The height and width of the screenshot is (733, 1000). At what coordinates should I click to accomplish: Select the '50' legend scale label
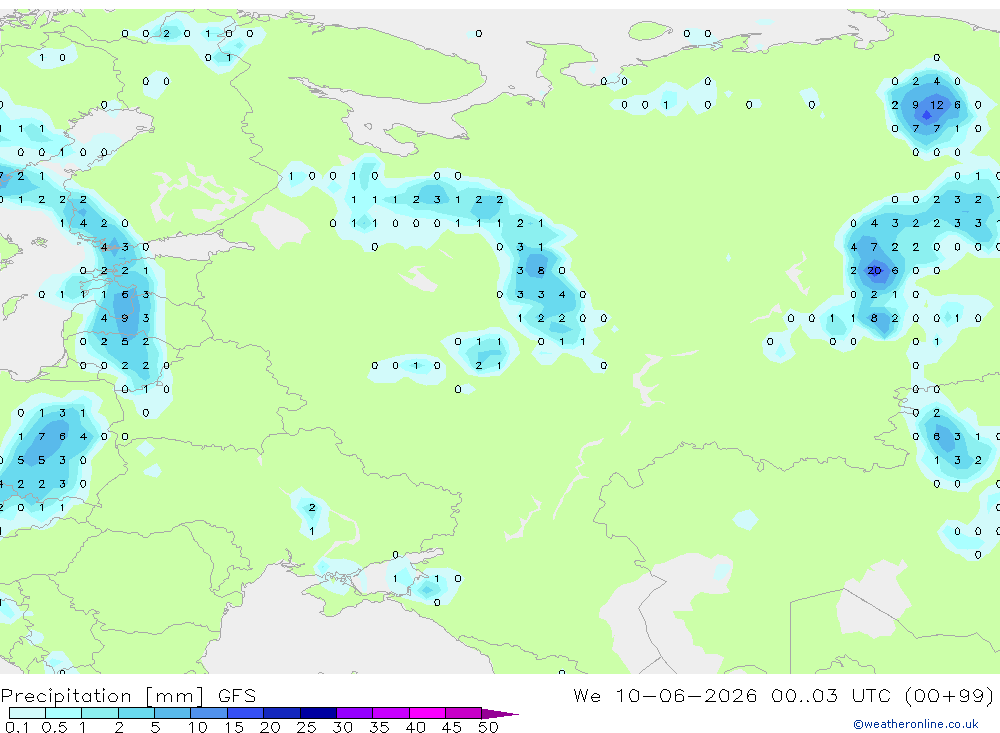(x=488, y=727)
